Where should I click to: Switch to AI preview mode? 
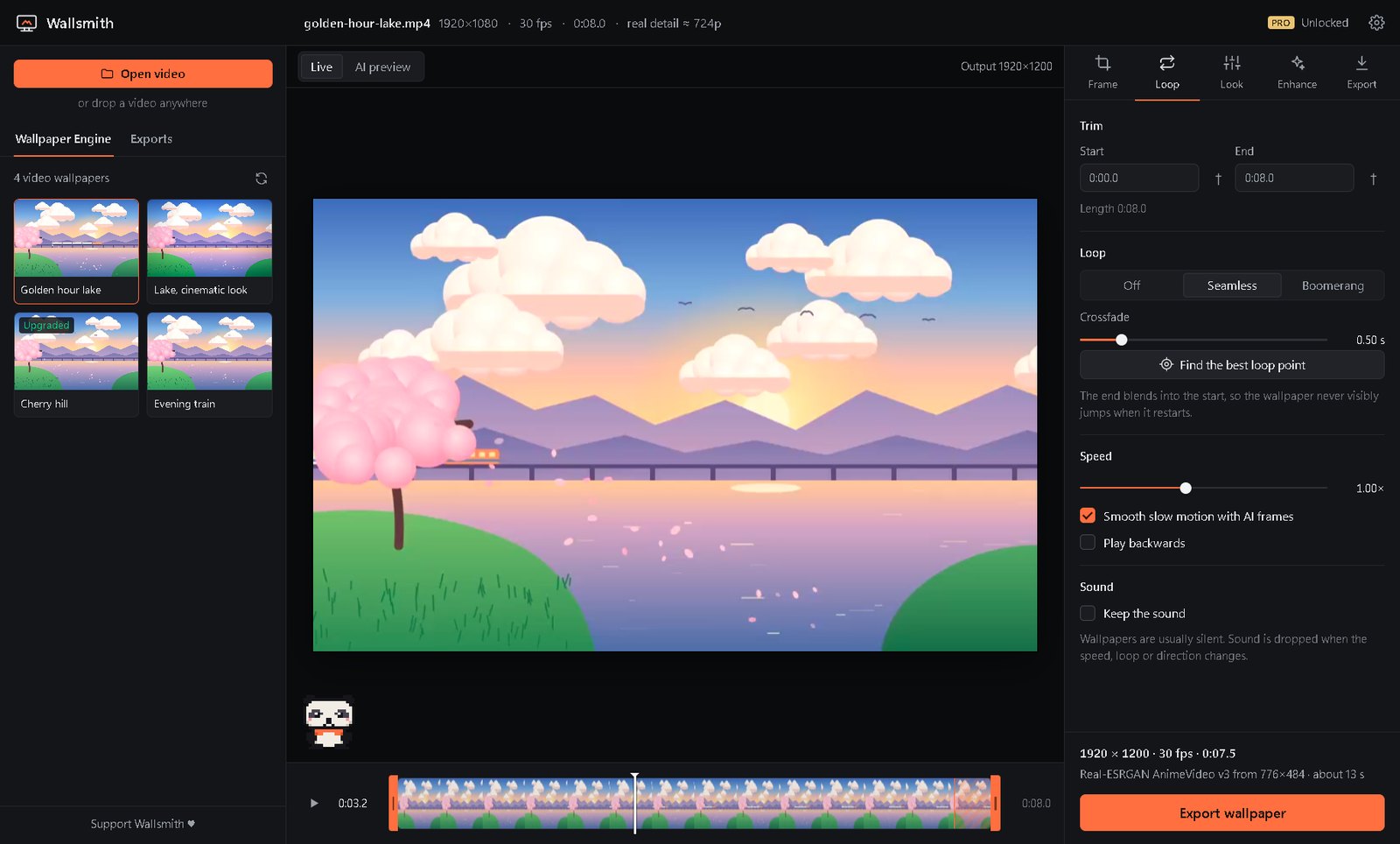(382, 67)
